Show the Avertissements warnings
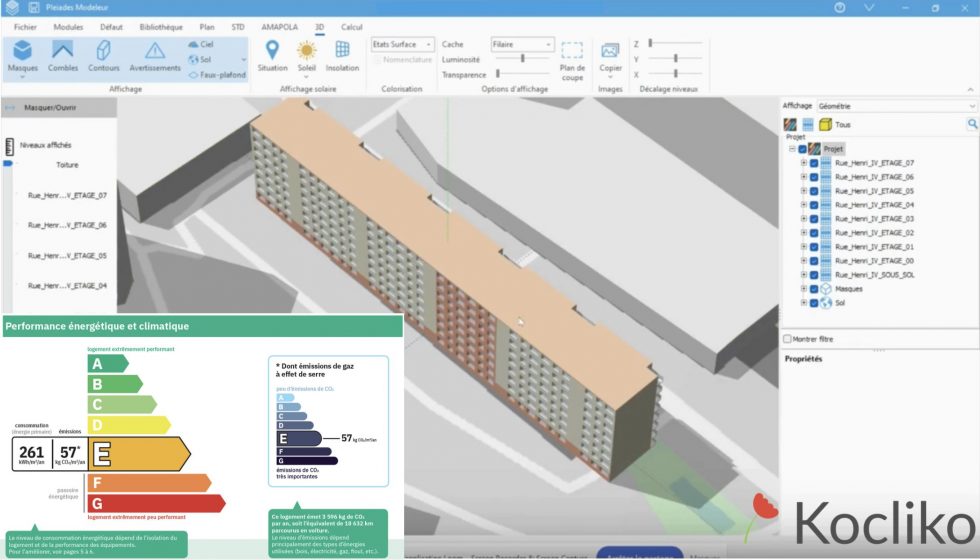The width and height of the screenshot is (980, 560). [x=155, y=55]
